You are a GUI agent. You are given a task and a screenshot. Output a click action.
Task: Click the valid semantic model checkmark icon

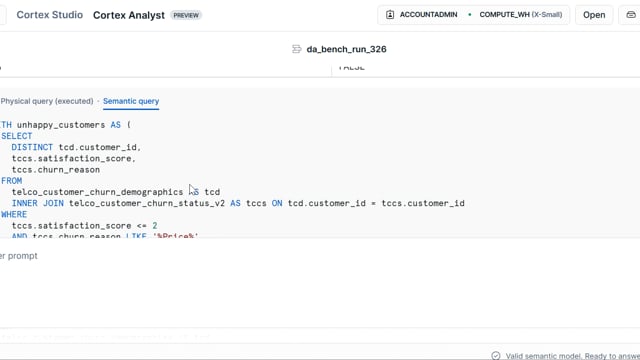click(x=496, y=356)
